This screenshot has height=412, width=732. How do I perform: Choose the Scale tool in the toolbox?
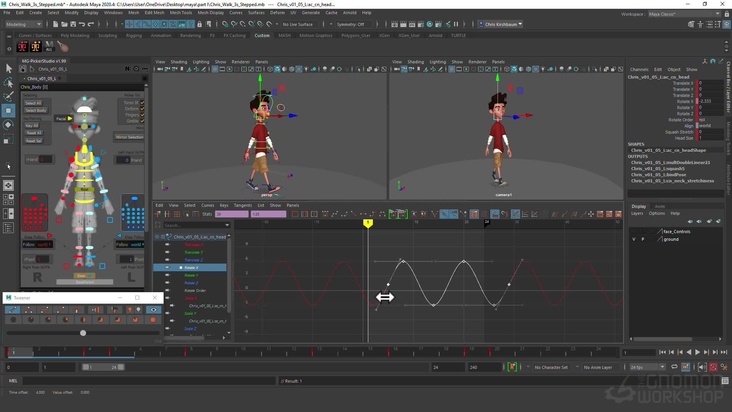pyautogui.click(x=8, y=138)
